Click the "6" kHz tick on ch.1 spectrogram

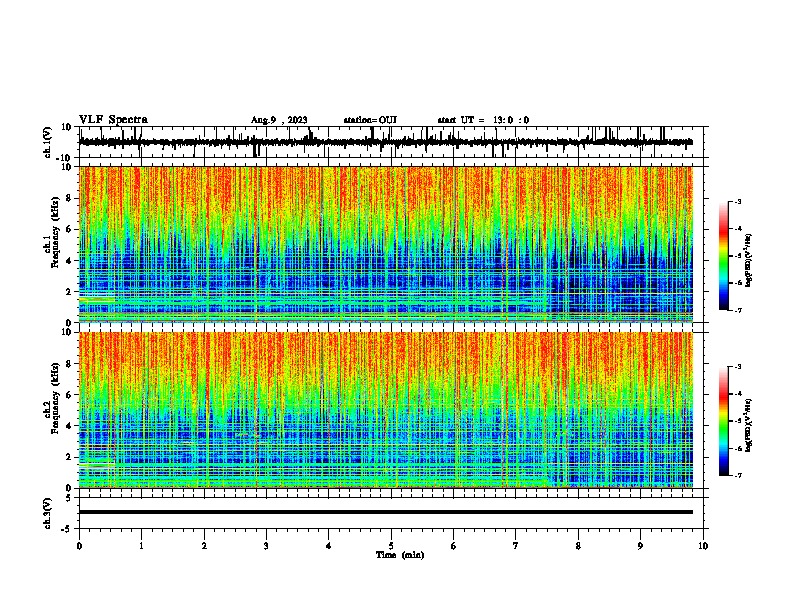click(x=69, y=229)
